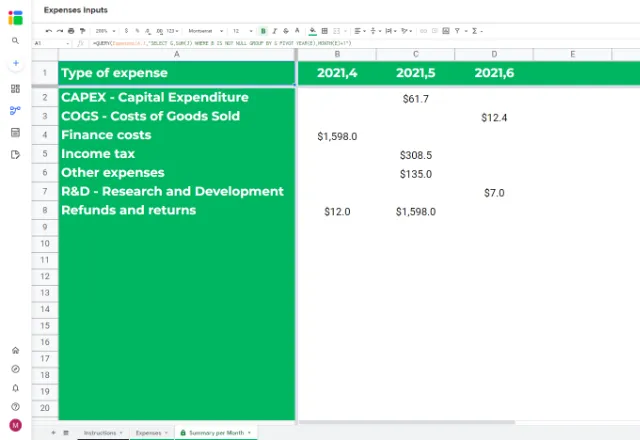Decrease decimal places icon
640x440 pixels.
(x=148, y=31)
